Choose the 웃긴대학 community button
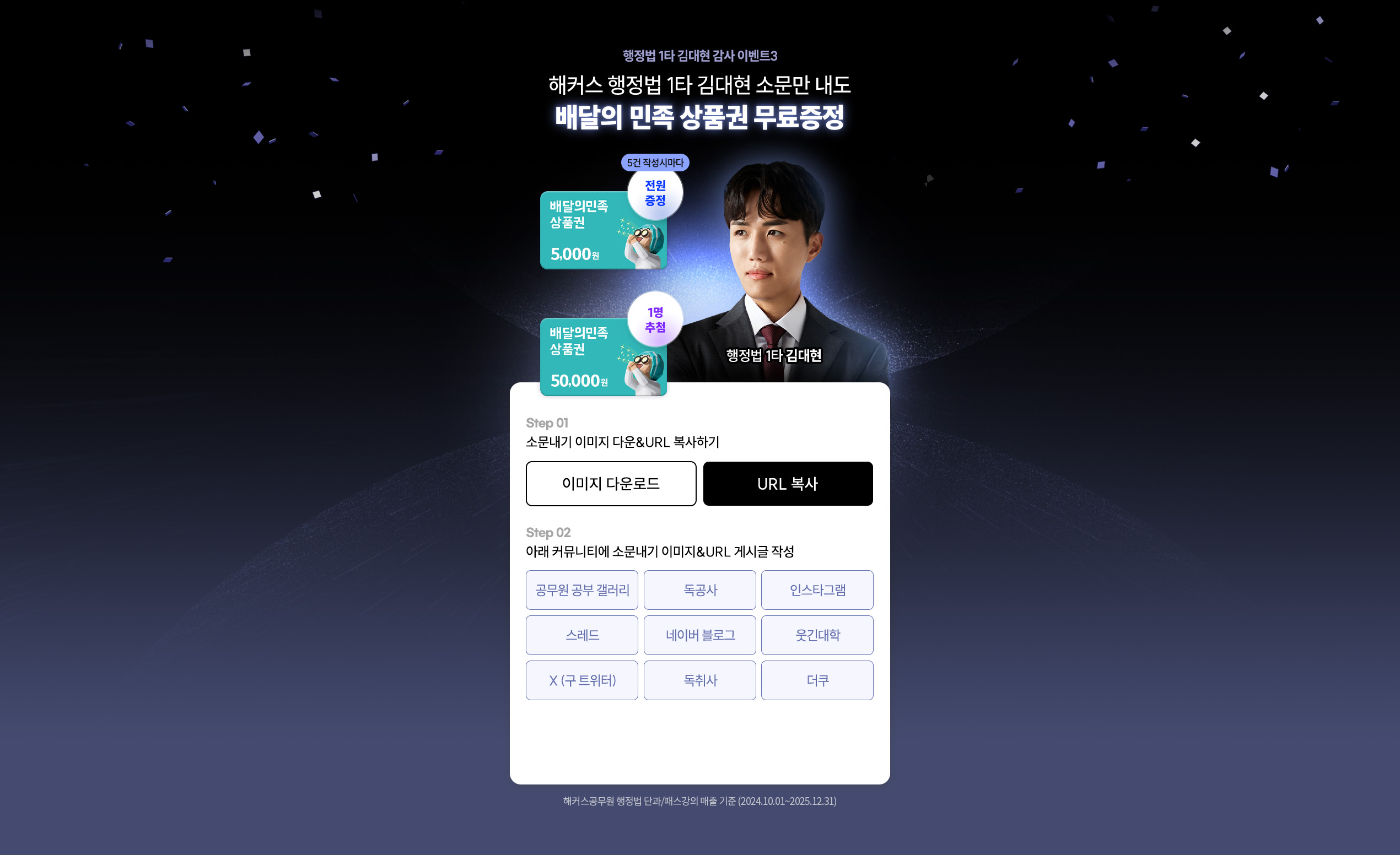 coord(817,635)
